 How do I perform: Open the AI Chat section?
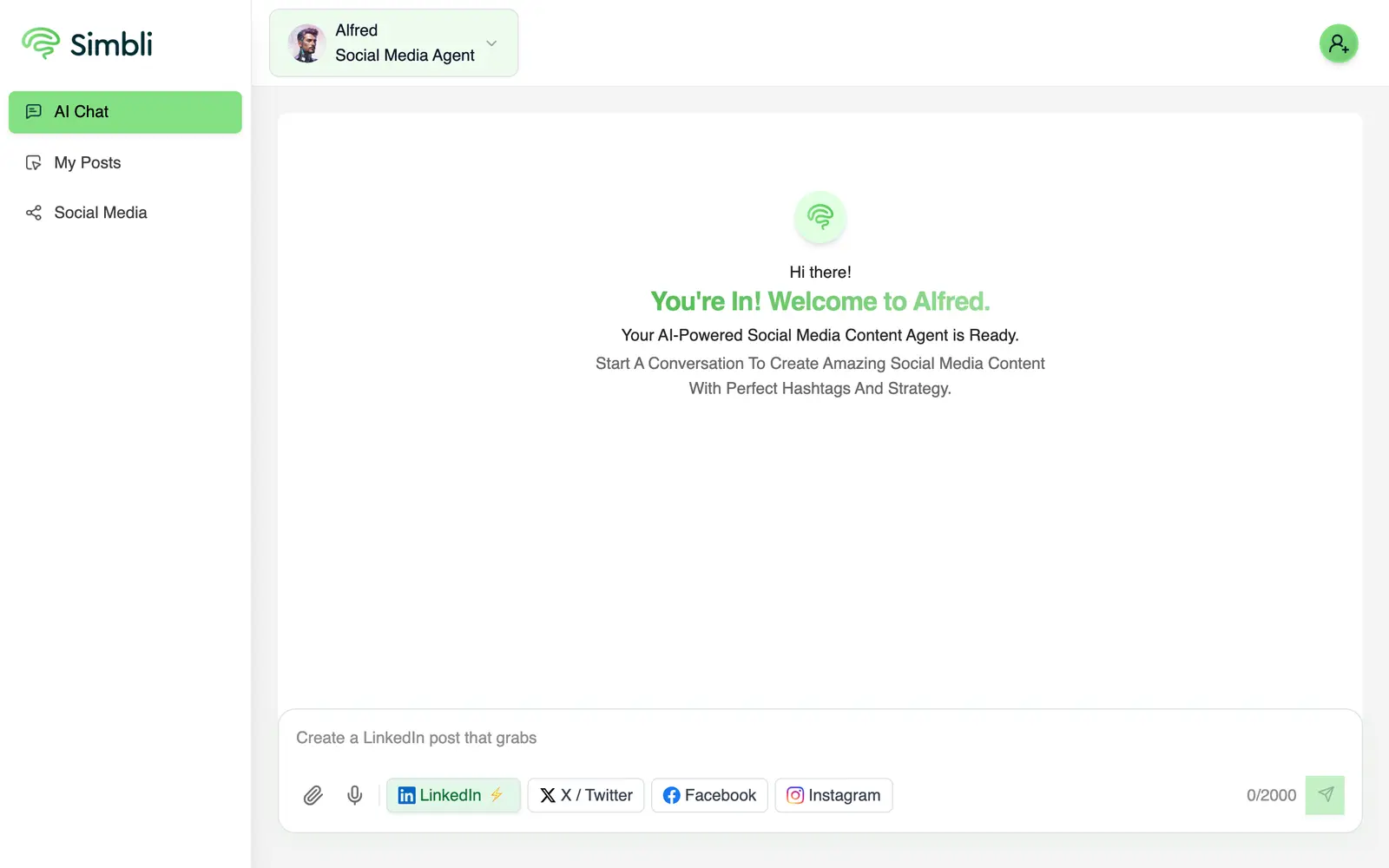pyautogui.click(x=125, y=112)
